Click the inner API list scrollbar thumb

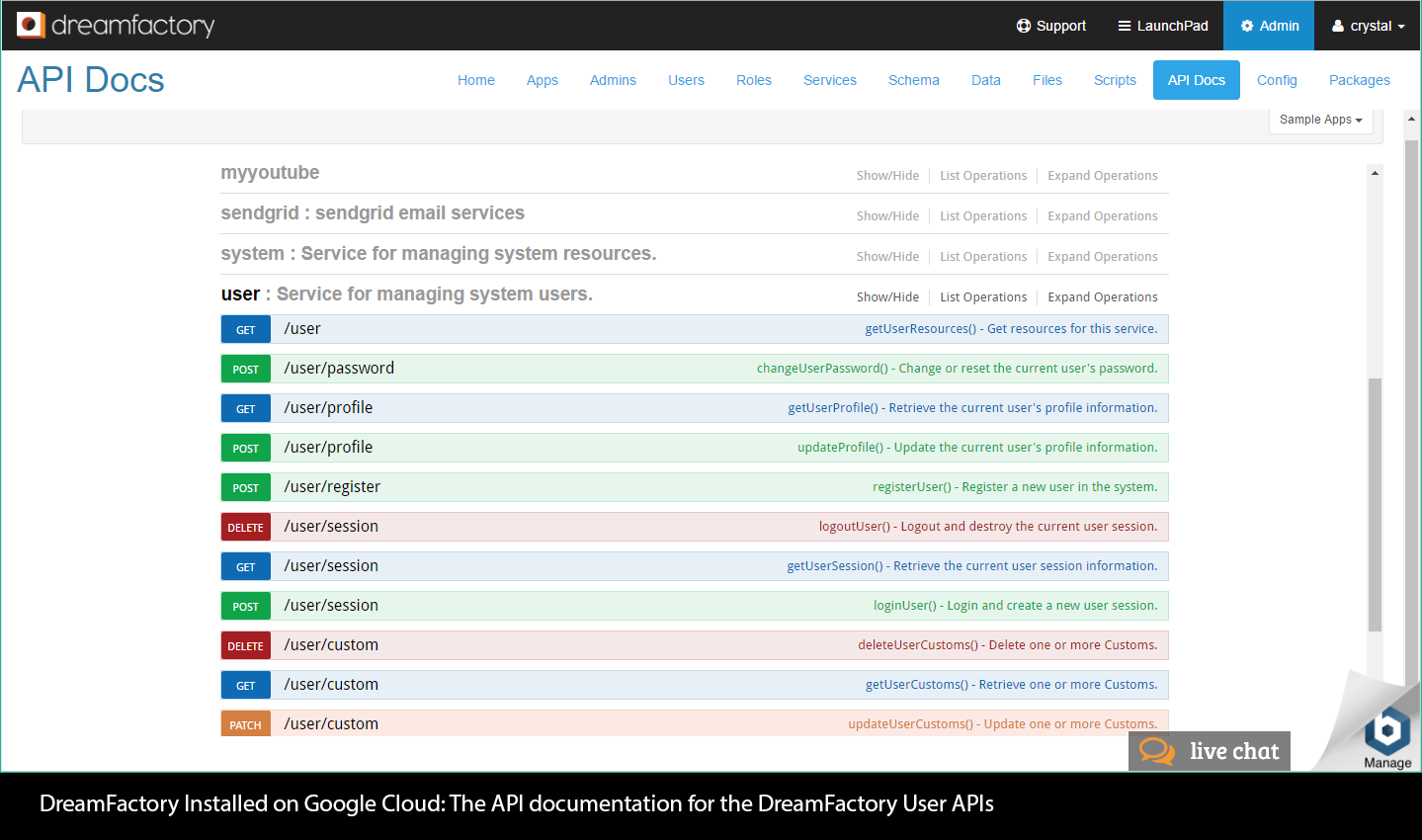click(x=1374, y=504)
